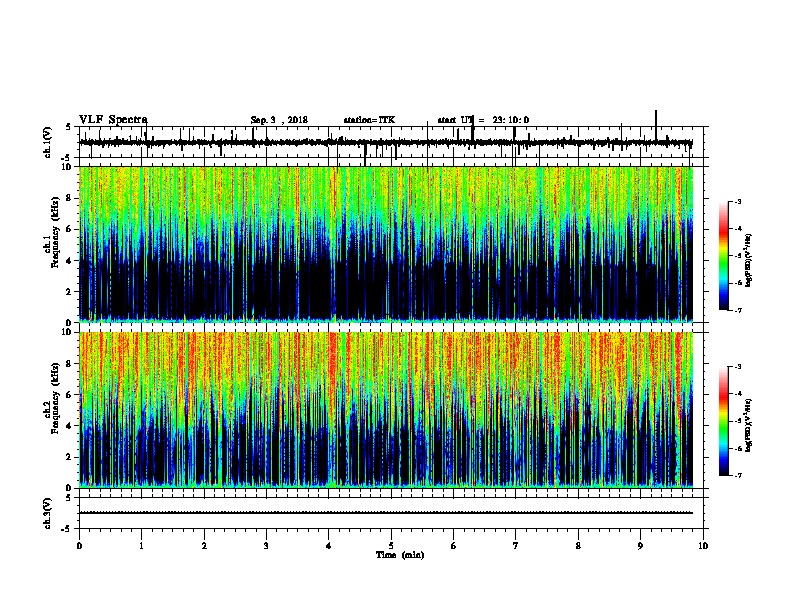Screen dimensions: 792x612
Task: Click the ch.2 spectrogram color bar
Action: (723, 421)
